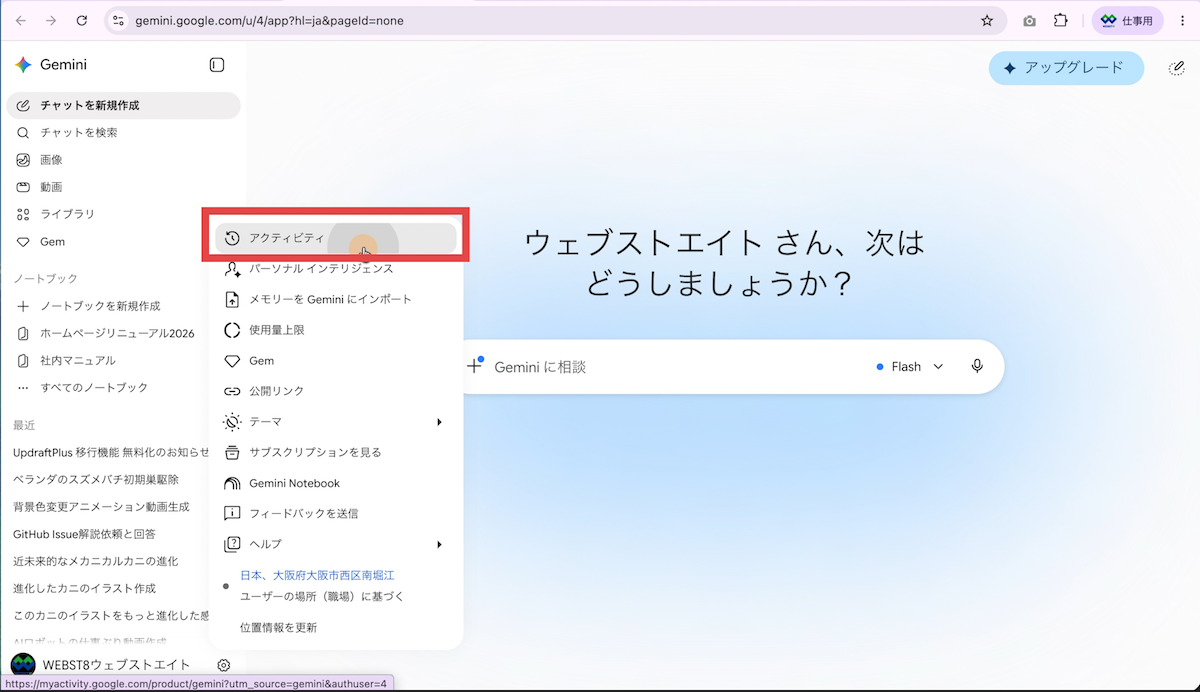Open the settings gear icon

point(224,665)
